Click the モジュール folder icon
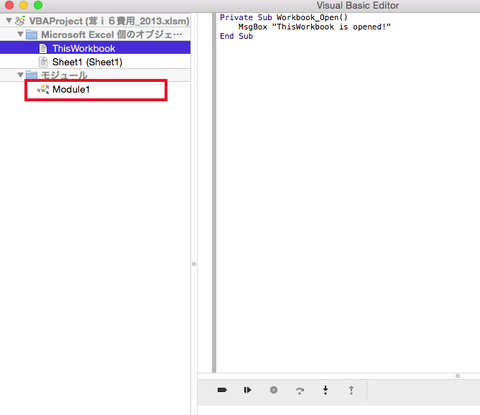Screen dimensions: 480x415 [32, 75]
